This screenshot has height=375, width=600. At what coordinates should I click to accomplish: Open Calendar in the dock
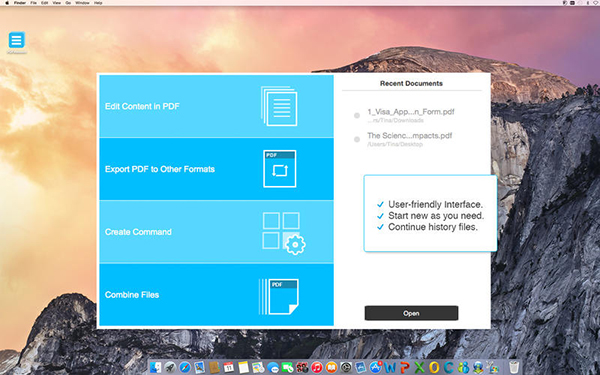point(229,367)
